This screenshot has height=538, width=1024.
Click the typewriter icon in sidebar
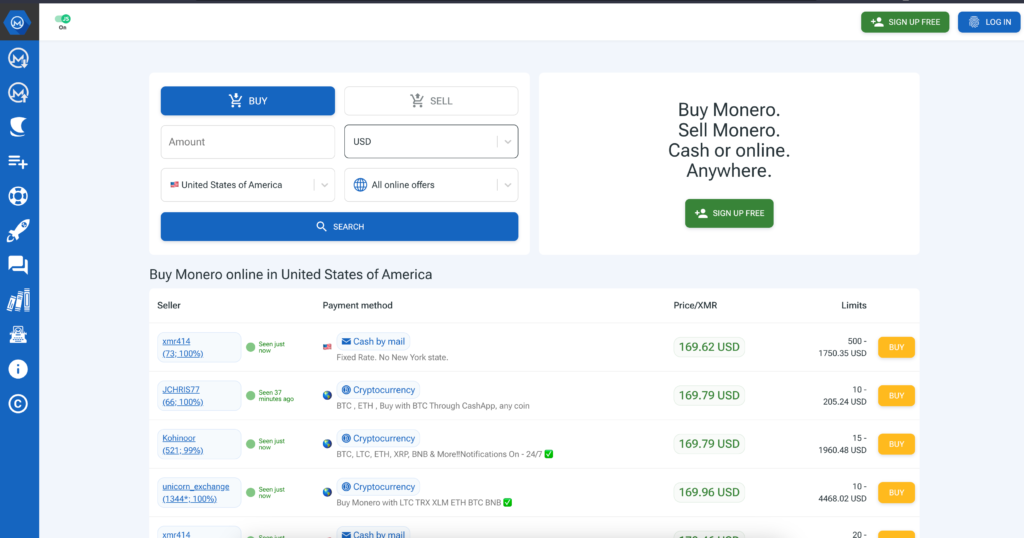point(18,334)
